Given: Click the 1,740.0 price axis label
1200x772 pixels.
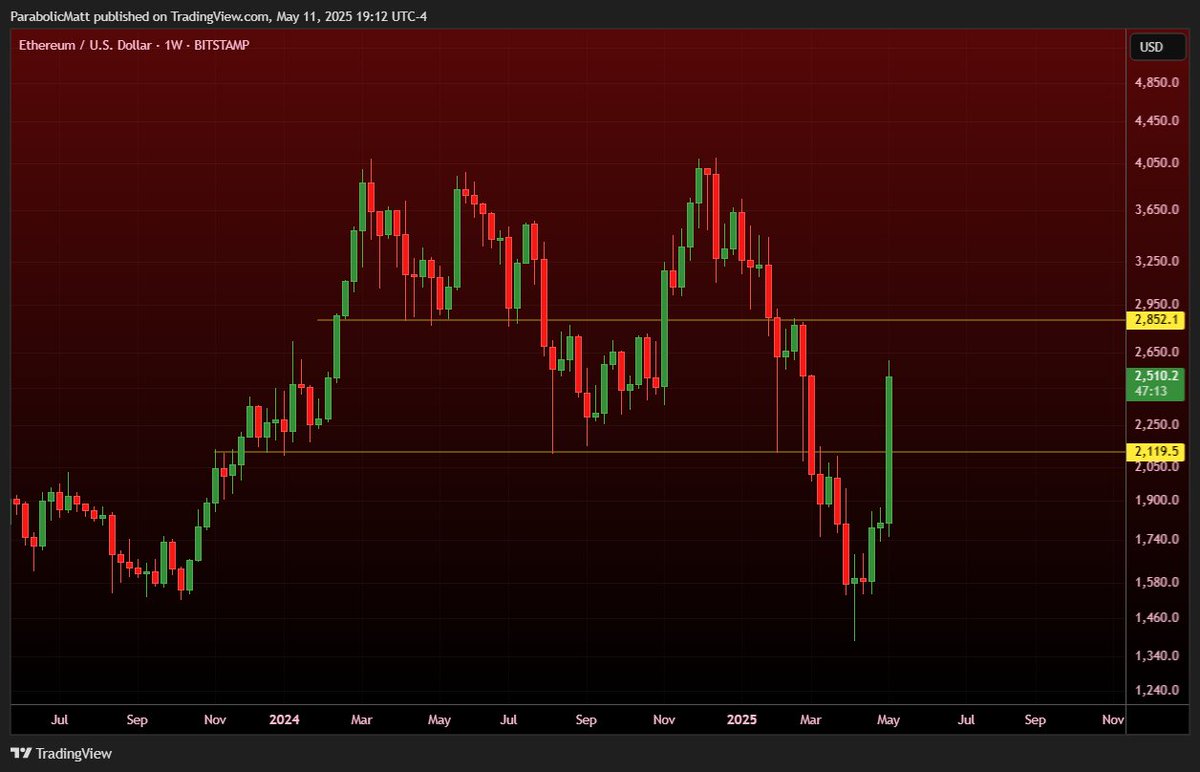Looking at the screenshot, I should pos(1155,539).
